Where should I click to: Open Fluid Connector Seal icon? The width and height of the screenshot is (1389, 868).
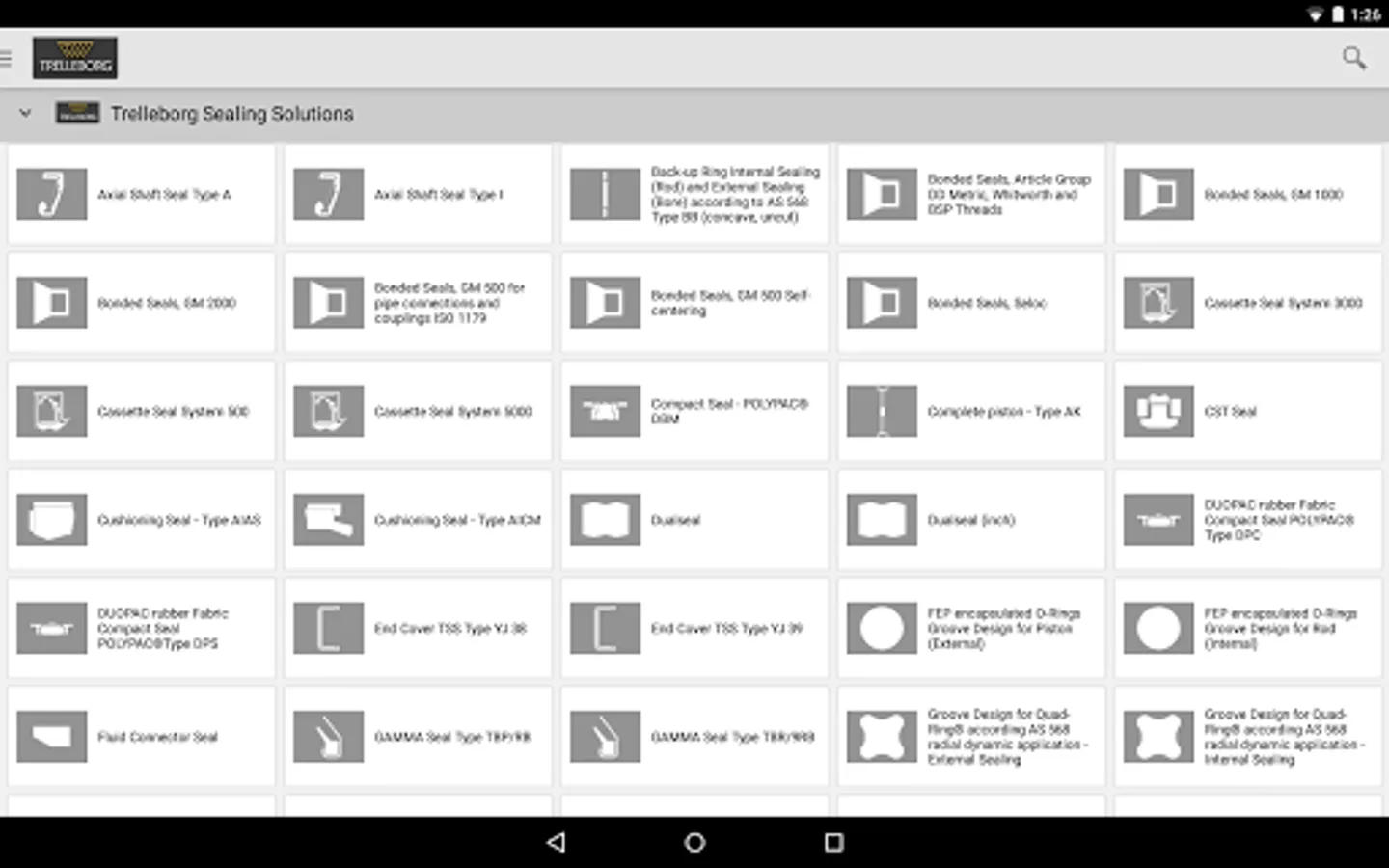click(x=52, y=737)
